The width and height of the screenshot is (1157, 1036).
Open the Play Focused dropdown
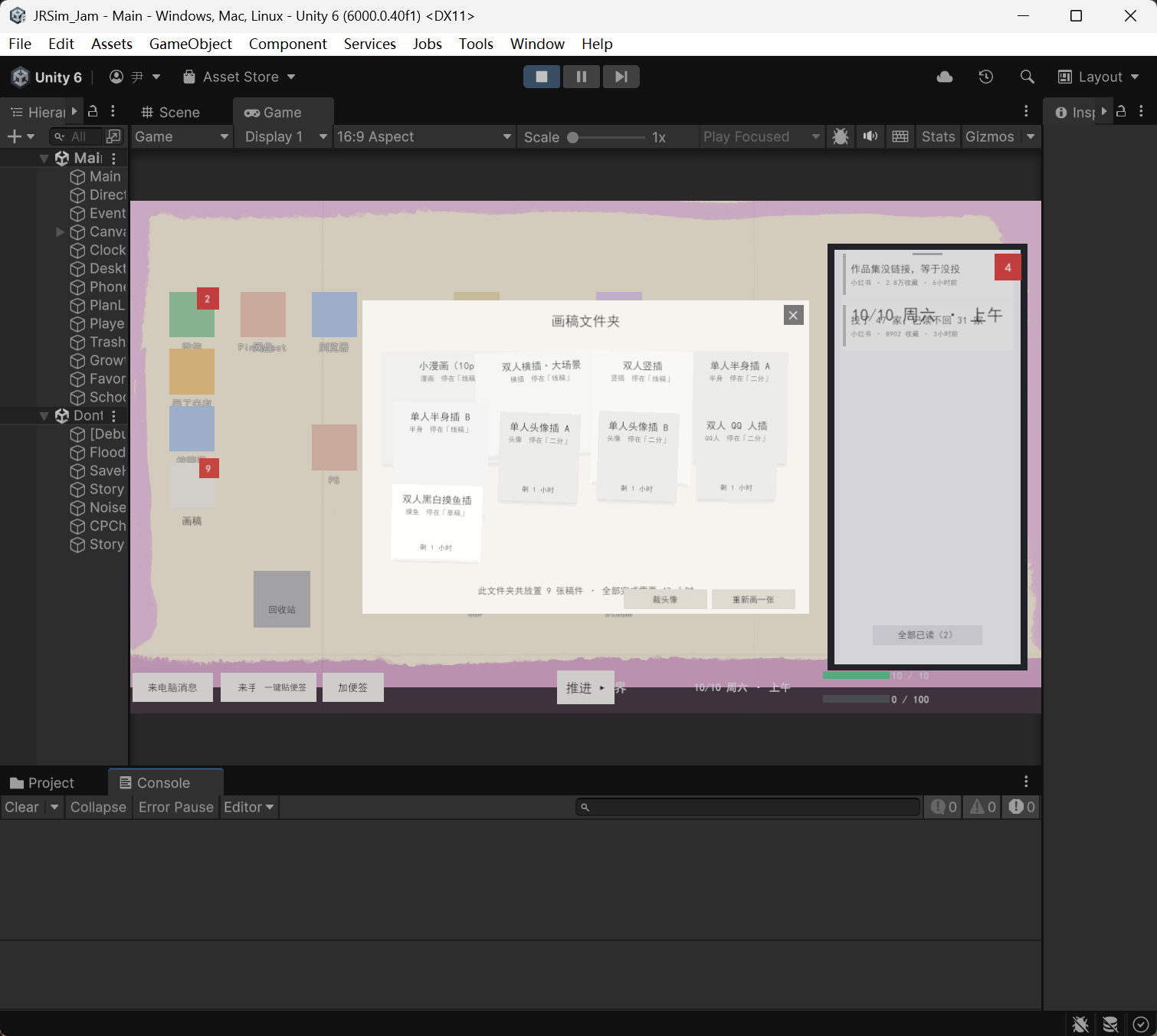click(x=761, y=136)
